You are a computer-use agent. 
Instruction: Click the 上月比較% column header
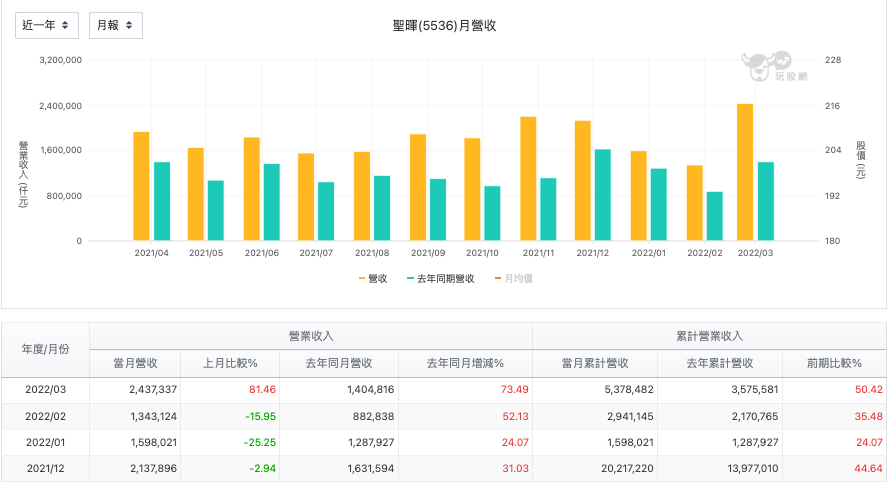point(230,364)
